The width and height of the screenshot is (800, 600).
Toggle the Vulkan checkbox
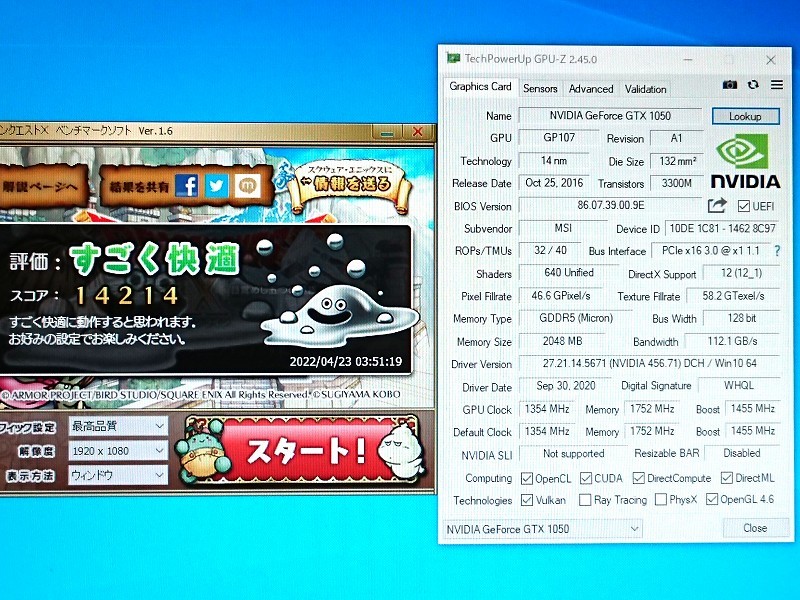527,500
